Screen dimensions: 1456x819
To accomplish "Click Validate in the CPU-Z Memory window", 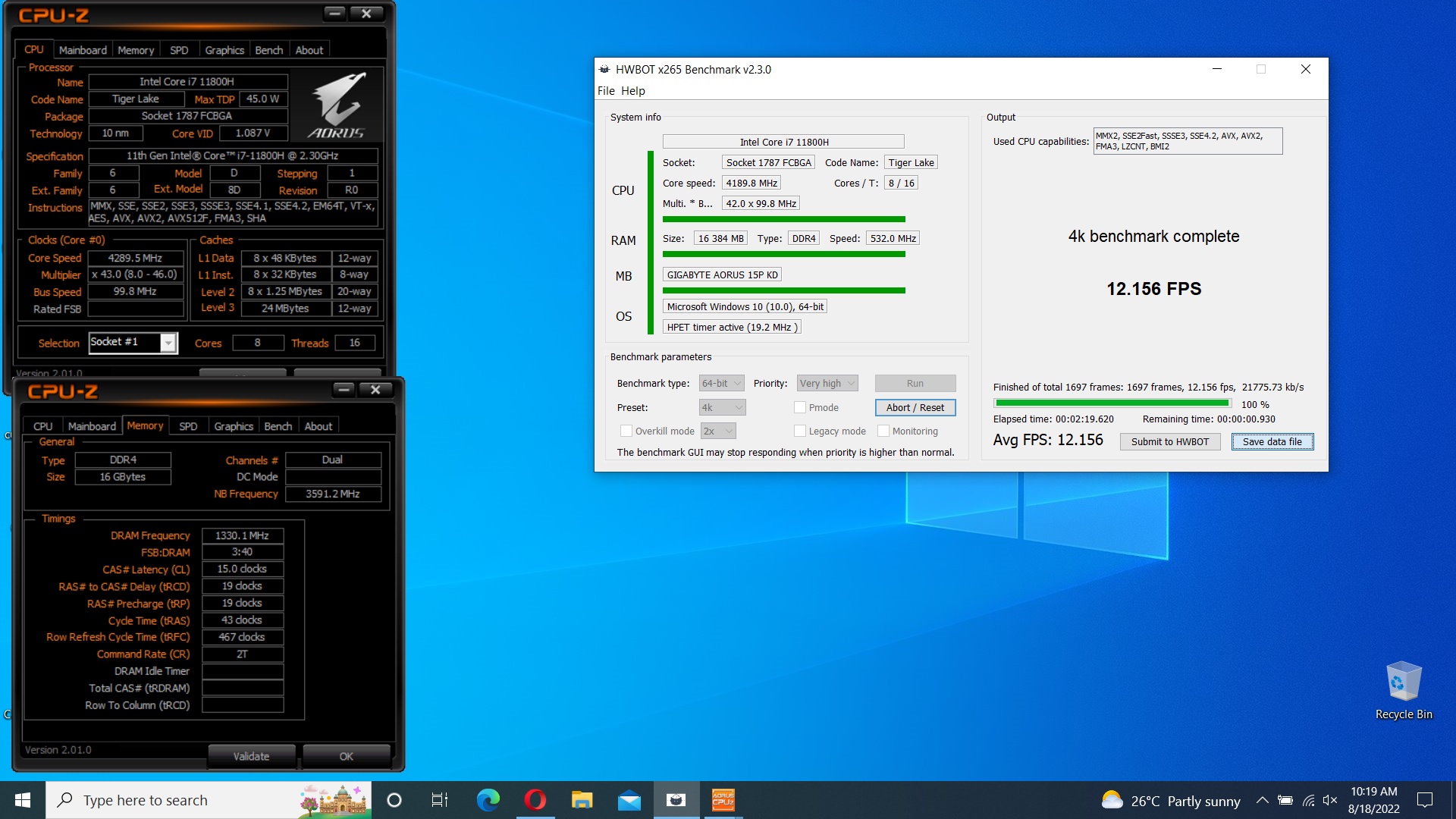I will (x=251, y=756).
